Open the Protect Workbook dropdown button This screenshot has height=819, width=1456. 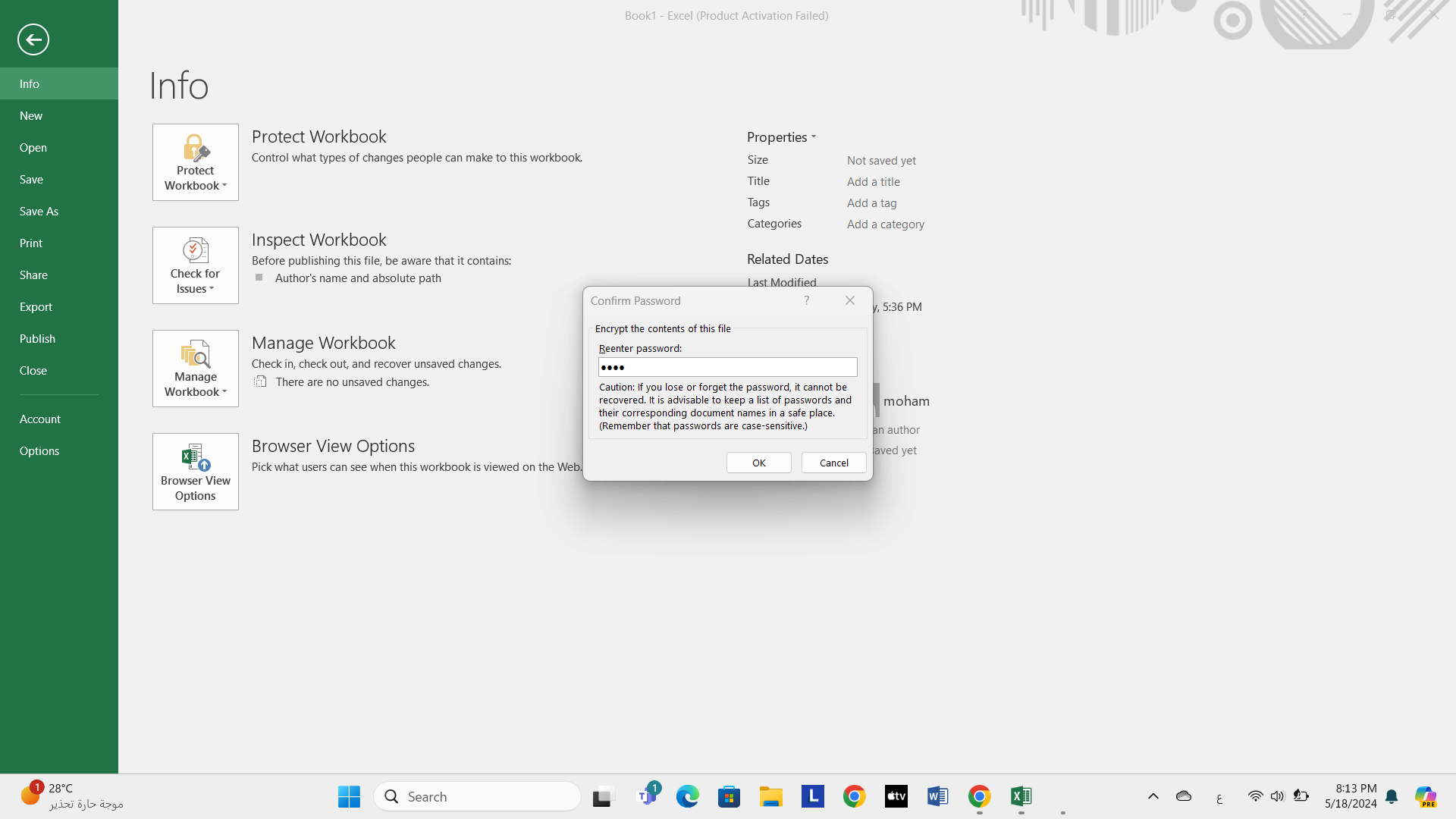point(196,162)
